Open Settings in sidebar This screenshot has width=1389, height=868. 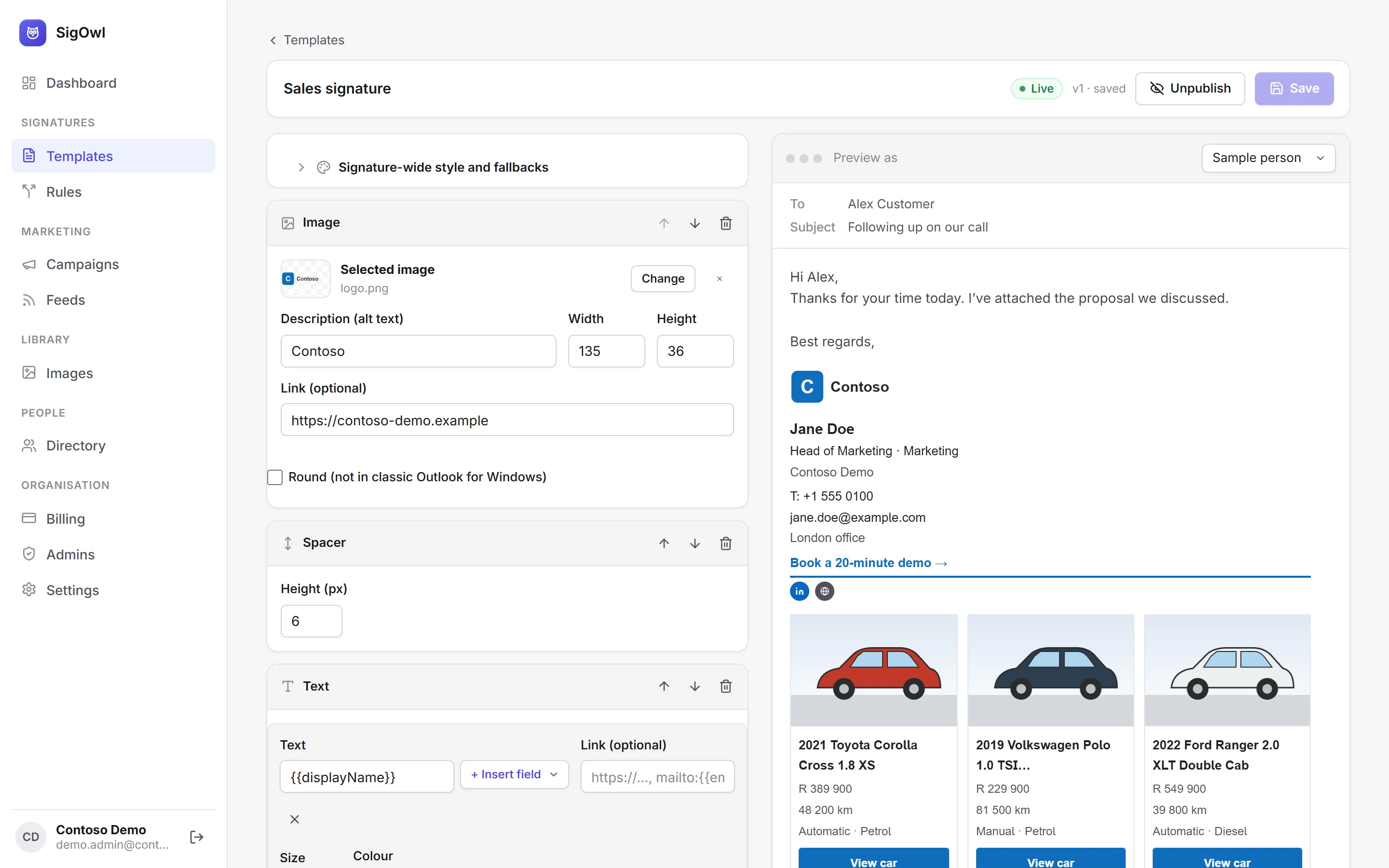coord(113,590)
